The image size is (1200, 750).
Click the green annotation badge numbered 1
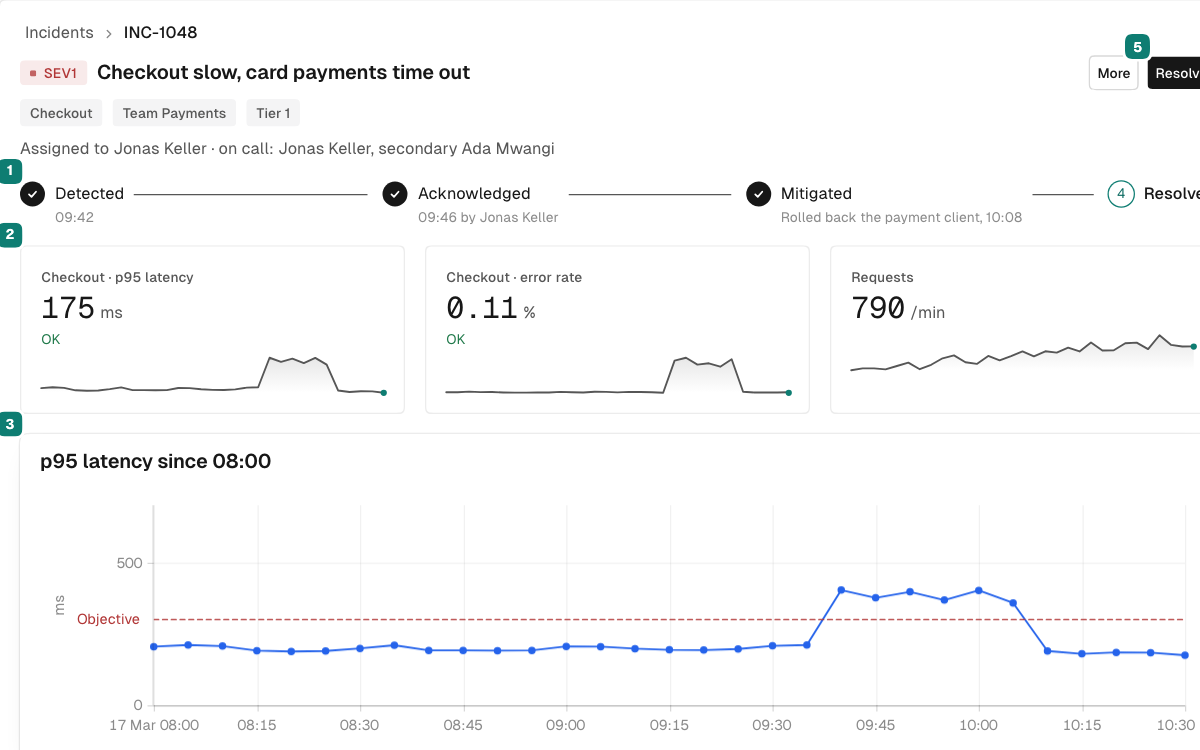[x=11, y=171]
